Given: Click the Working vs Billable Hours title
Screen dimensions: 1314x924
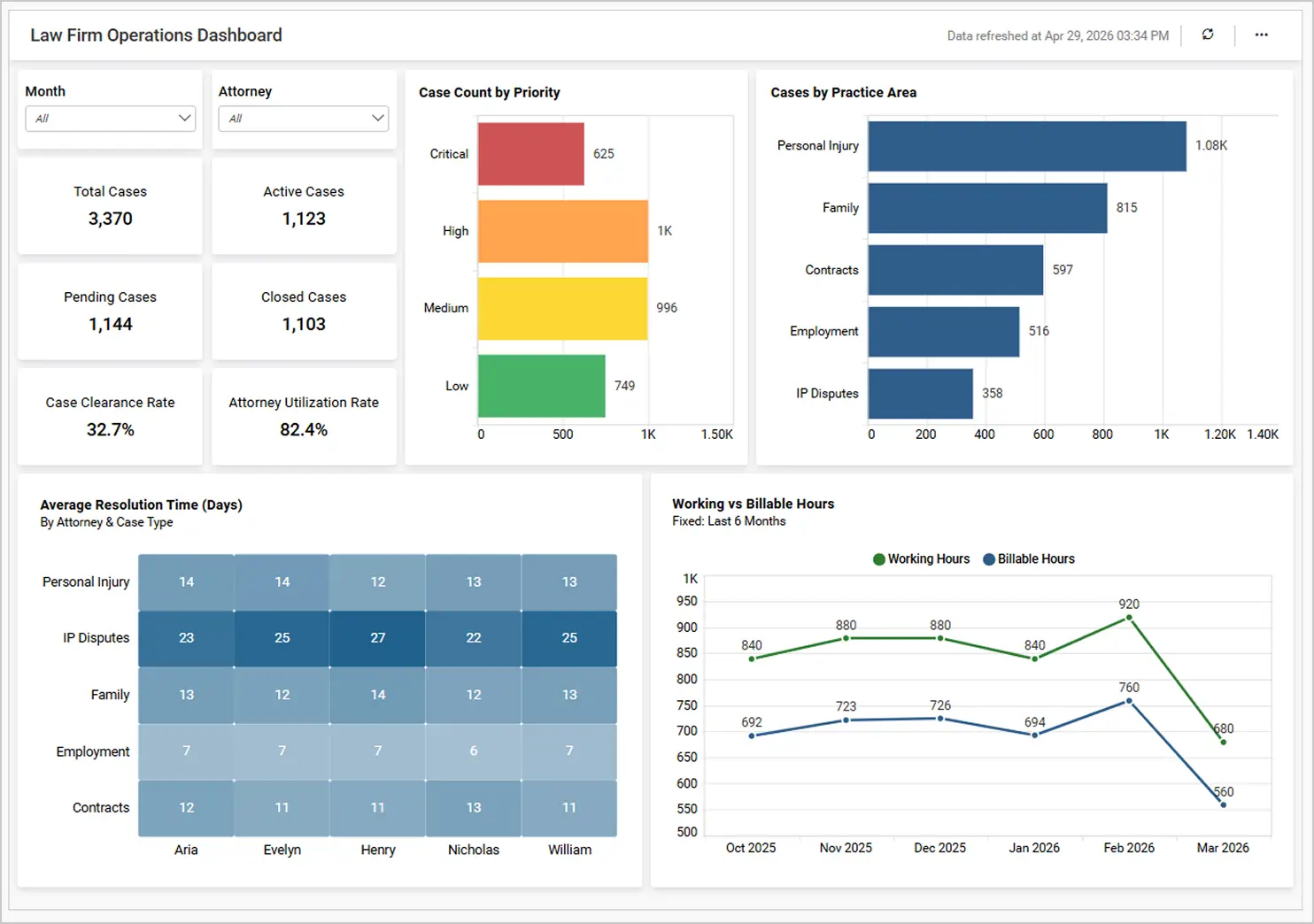Looking at the screenshot, I should coord(754,504).
